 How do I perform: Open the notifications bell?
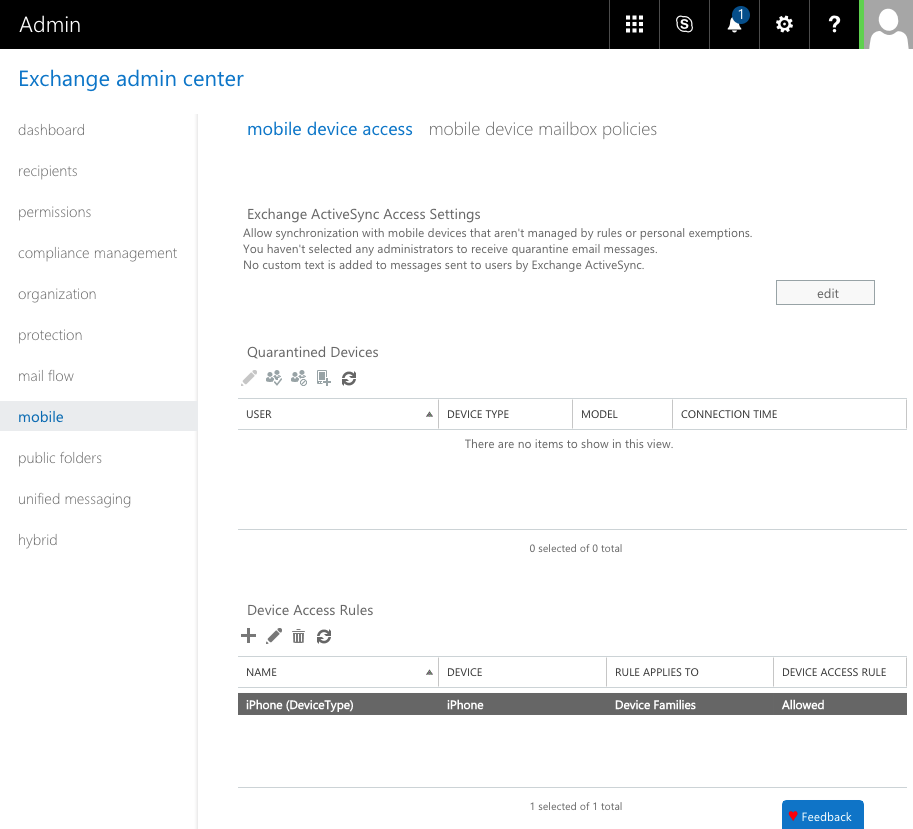click(x=734, y=24)
